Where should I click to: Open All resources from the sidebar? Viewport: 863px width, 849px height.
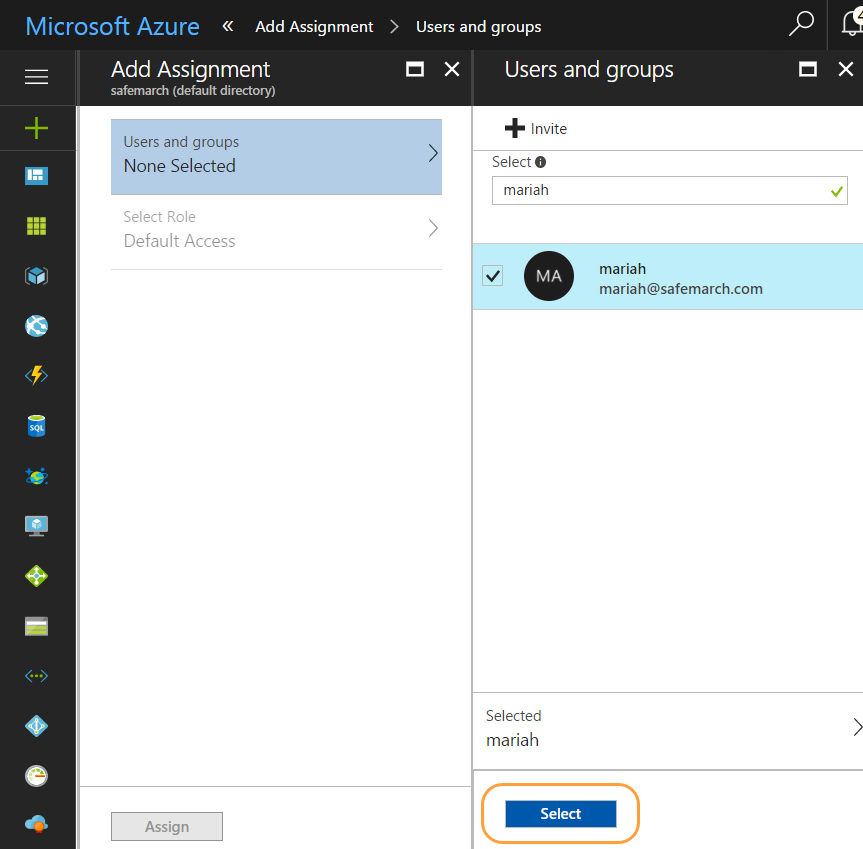pyautogui.click(x=36, y=226)
